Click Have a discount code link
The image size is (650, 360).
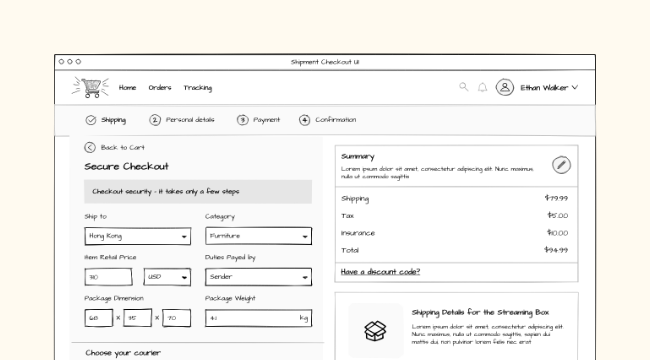(380, 272)
